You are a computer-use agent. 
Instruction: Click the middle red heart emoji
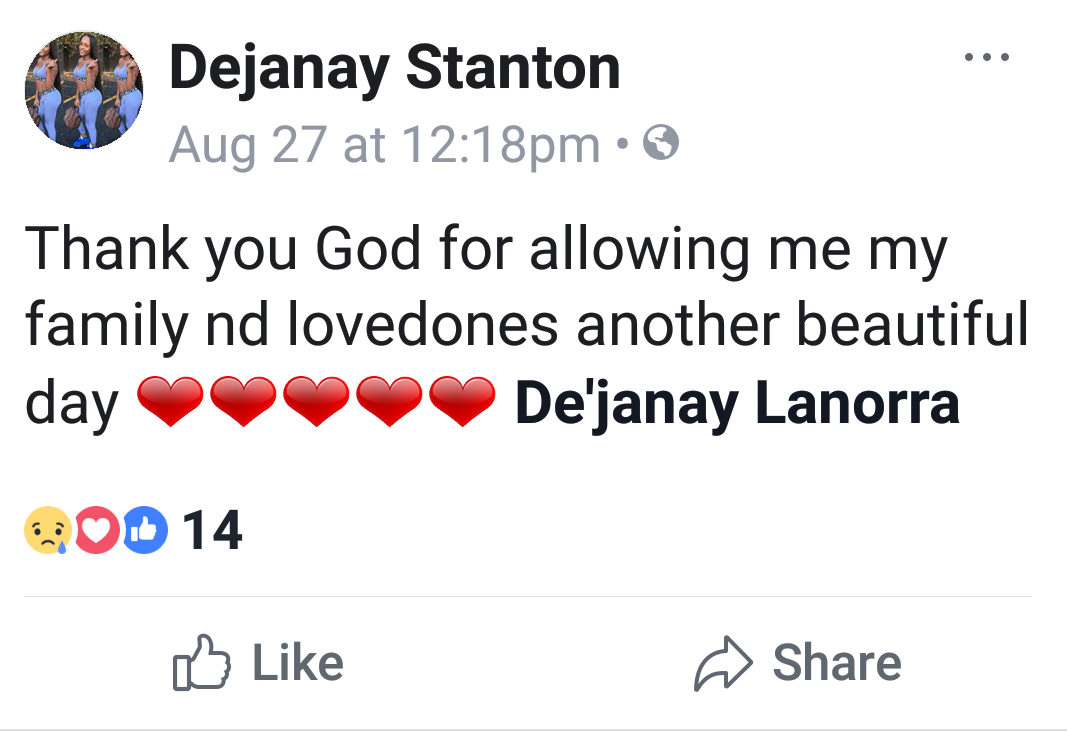pyautogui.click(x=316, y=403)
